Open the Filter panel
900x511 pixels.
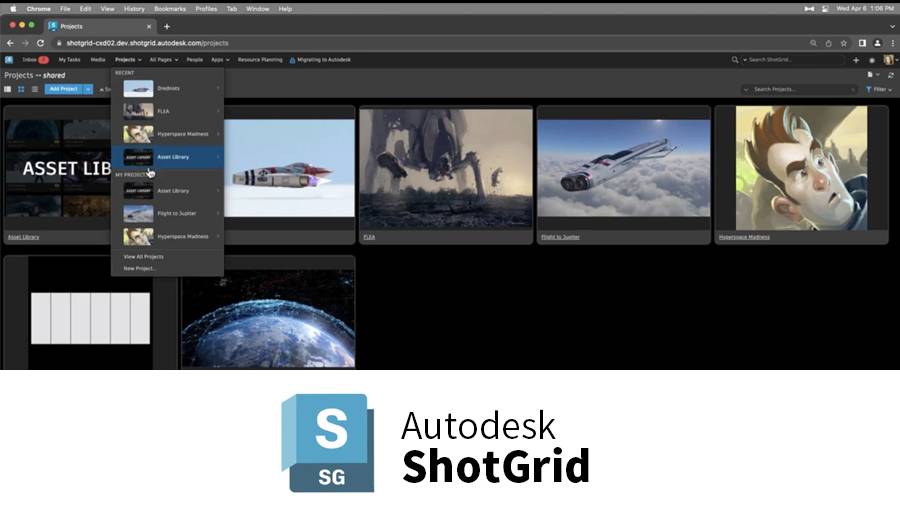tap(879, 89)
